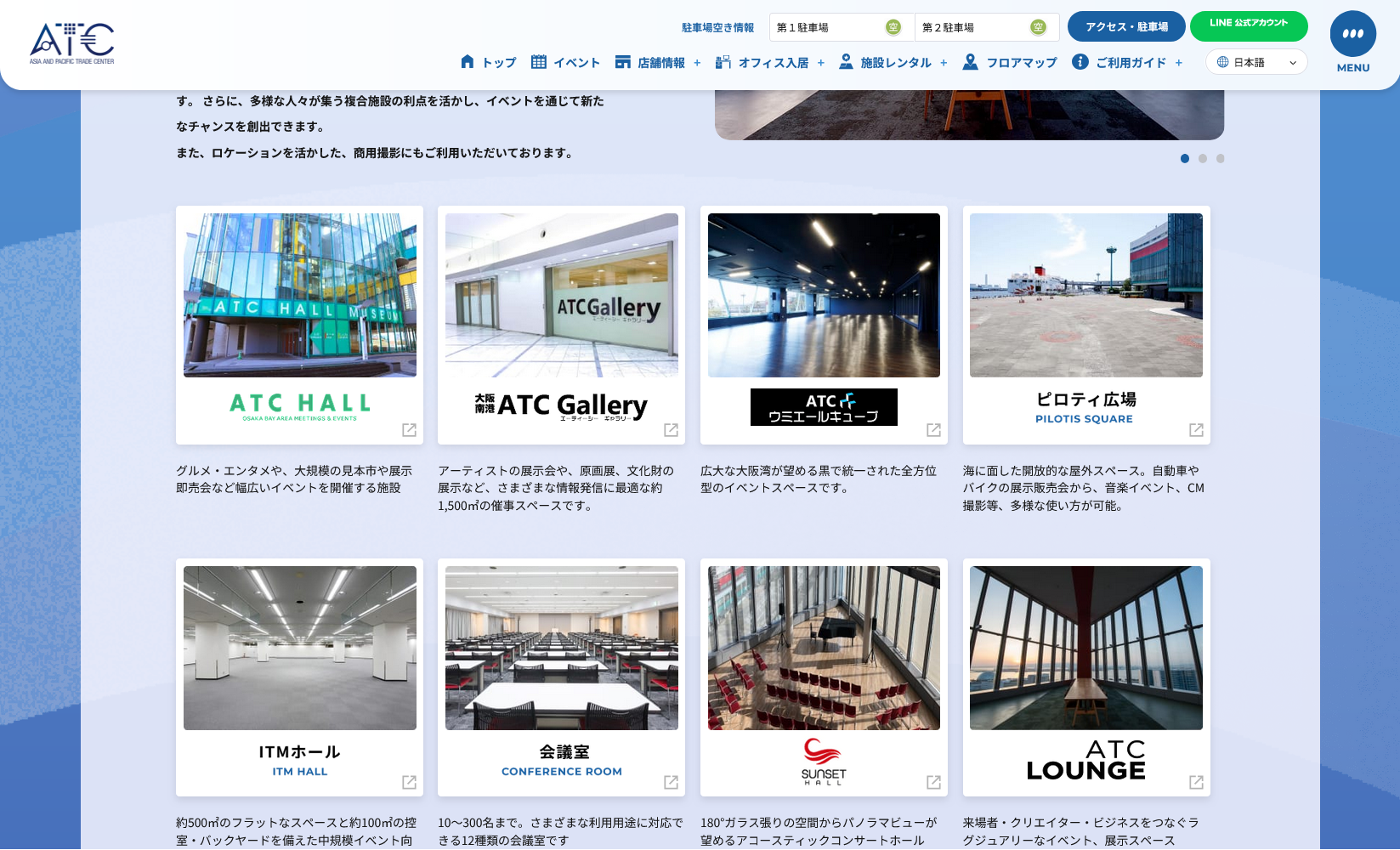Expand the ご利用ガイド navigation submenu
1400x850 pixels.
[1178, 62]
